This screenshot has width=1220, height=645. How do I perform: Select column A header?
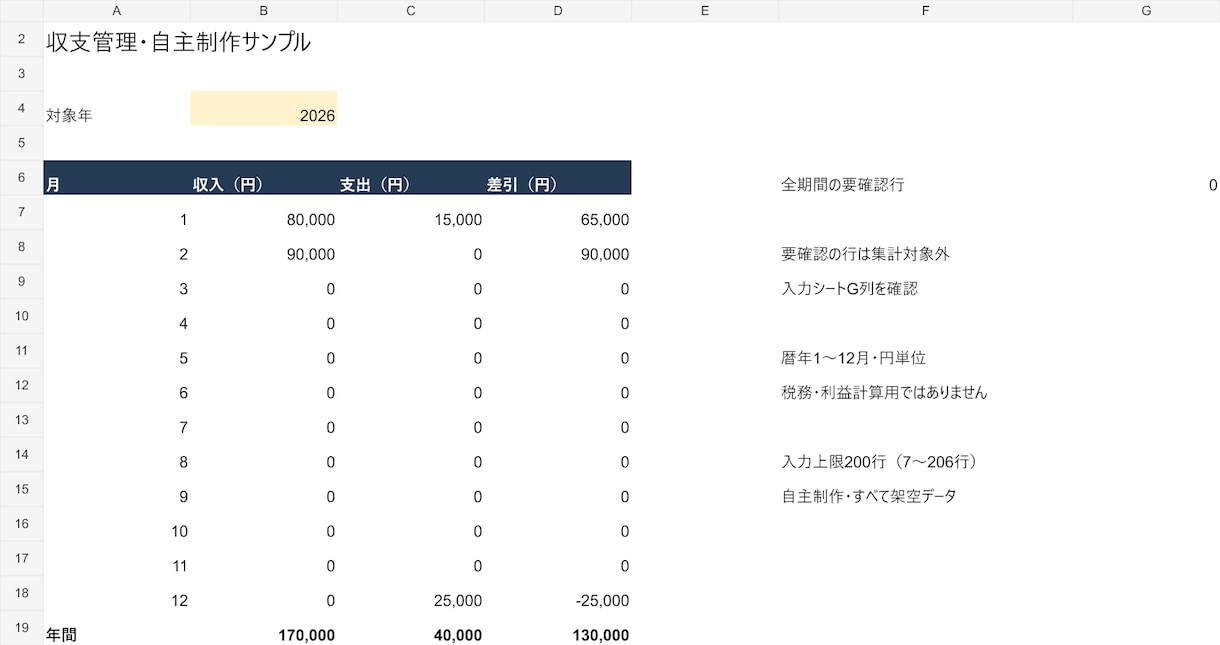[117, 10]
